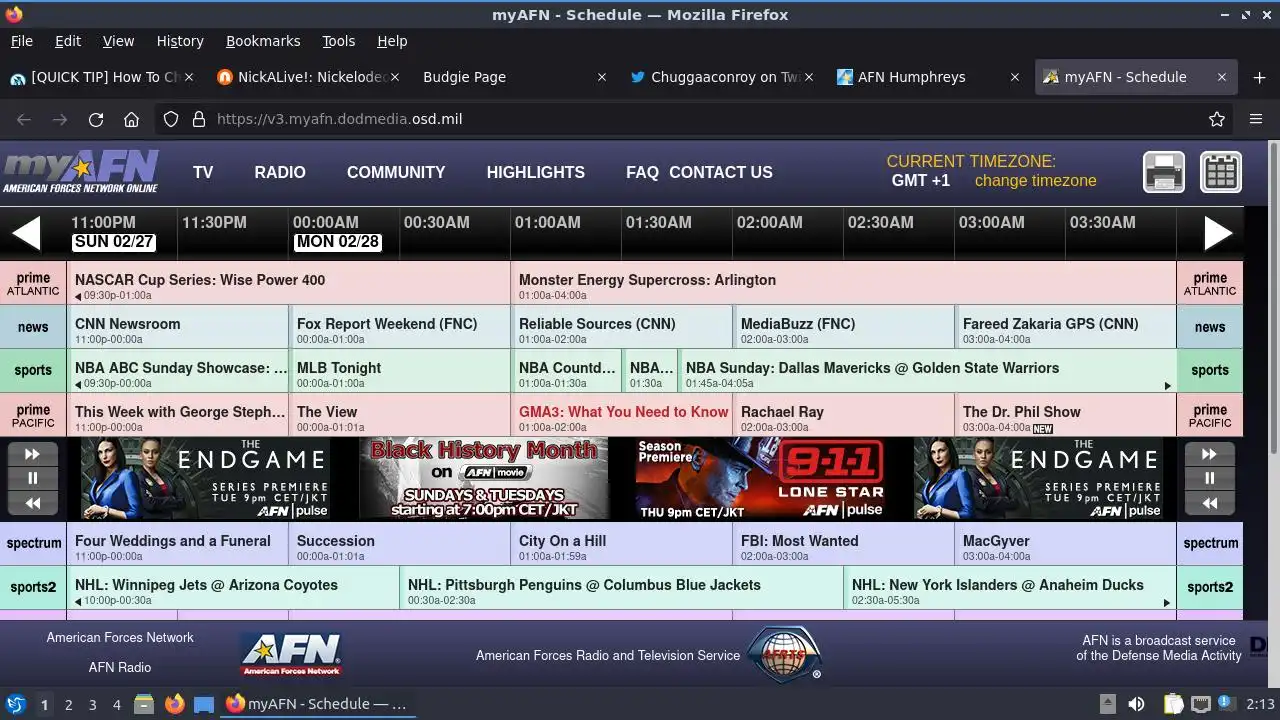Bookmark this page with the star
Image resolution: width=1280 pixels, height=720 pixels.
click(x=1217, y=119)
